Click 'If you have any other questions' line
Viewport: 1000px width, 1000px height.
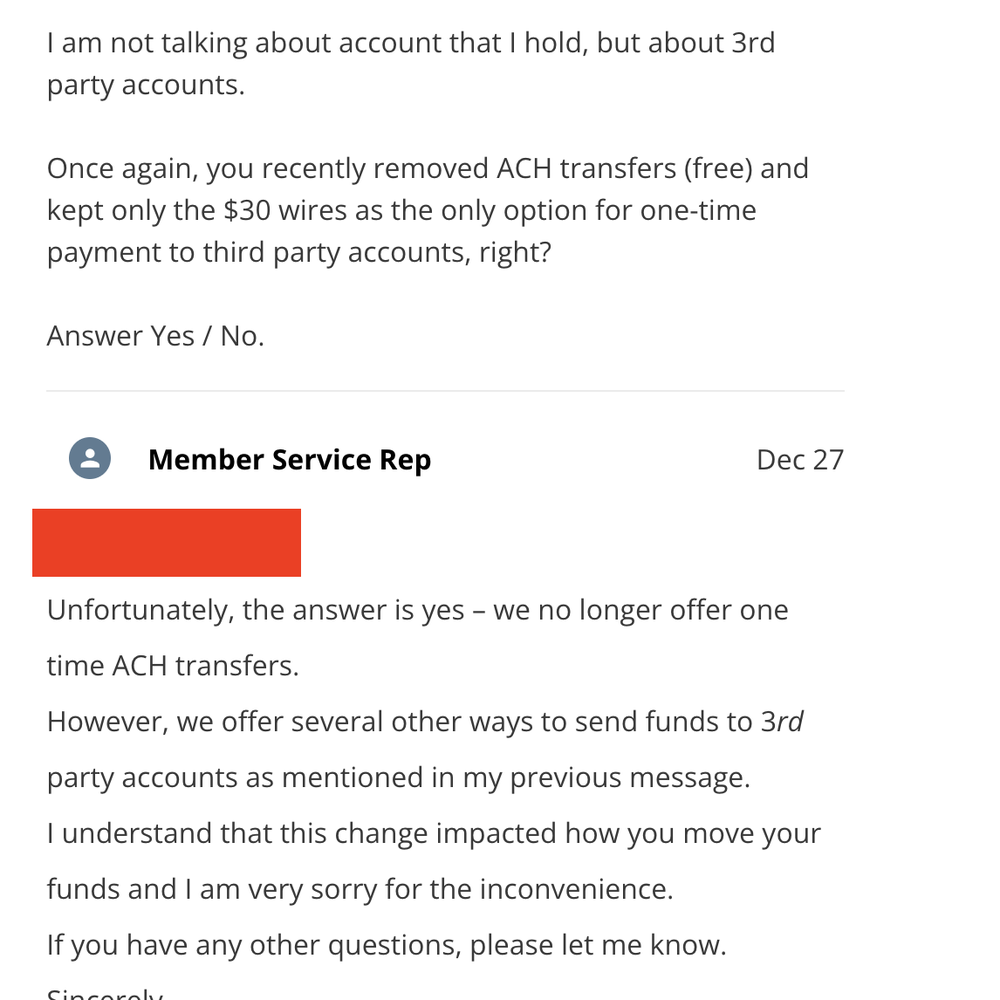coord(386,945)
